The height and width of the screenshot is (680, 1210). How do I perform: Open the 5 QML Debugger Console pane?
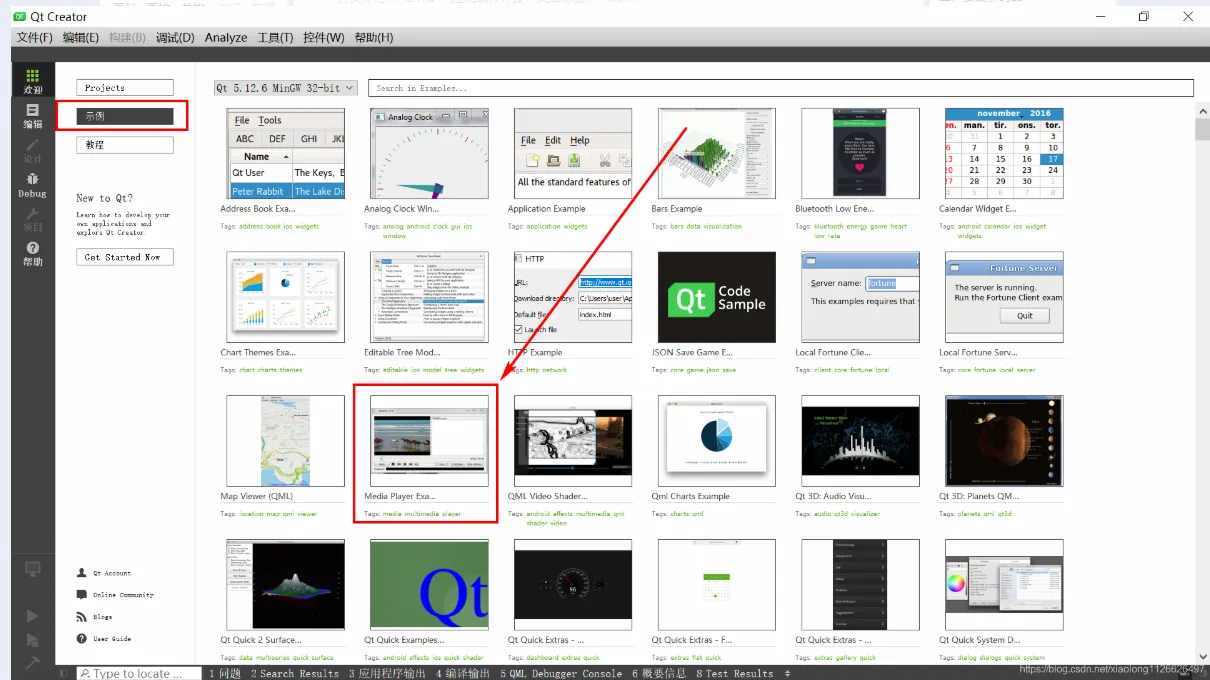[561, 673]
